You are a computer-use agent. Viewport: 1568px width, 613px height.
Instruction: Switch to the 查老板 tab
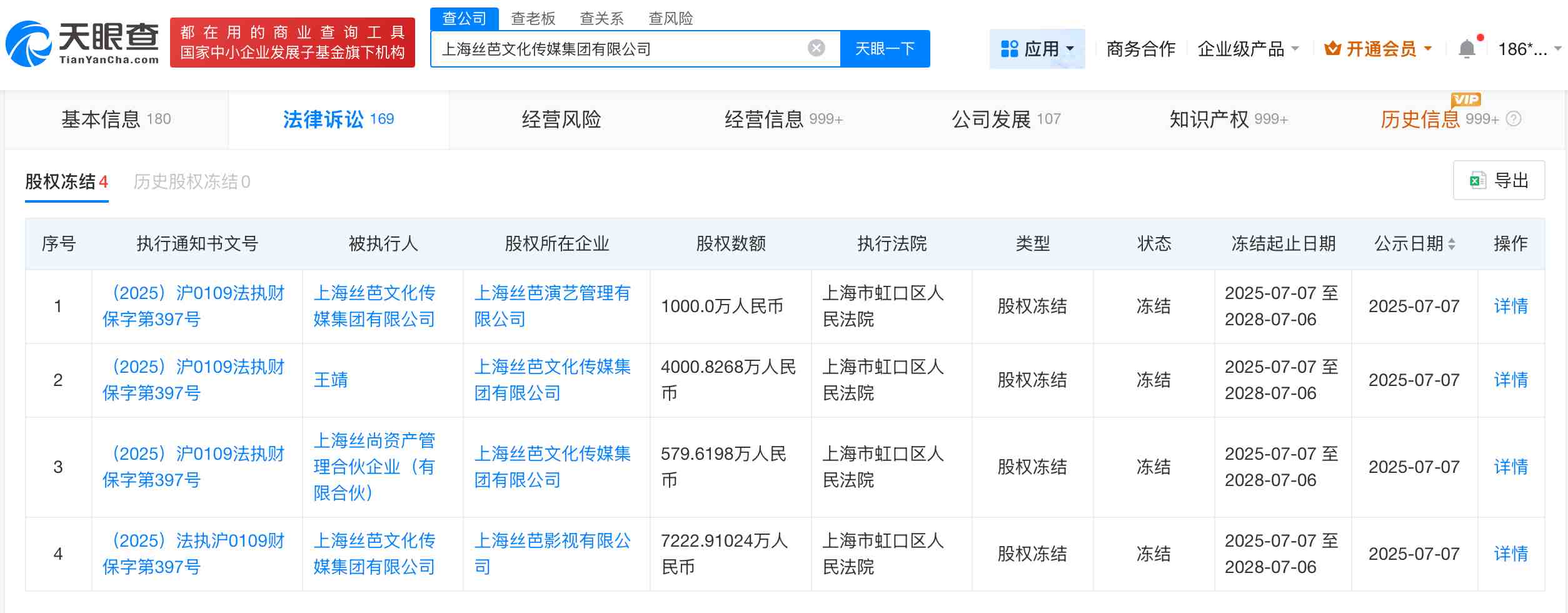(533, 19)
